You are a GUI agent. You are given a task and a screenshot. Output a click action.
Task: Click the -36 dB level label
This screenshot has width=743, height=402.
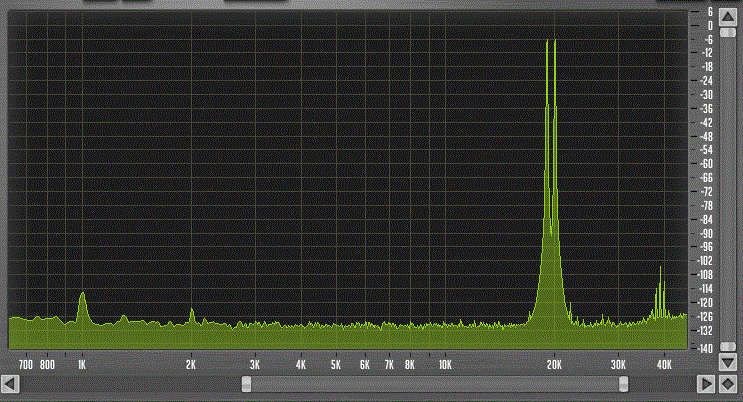(x=707, y=109)
